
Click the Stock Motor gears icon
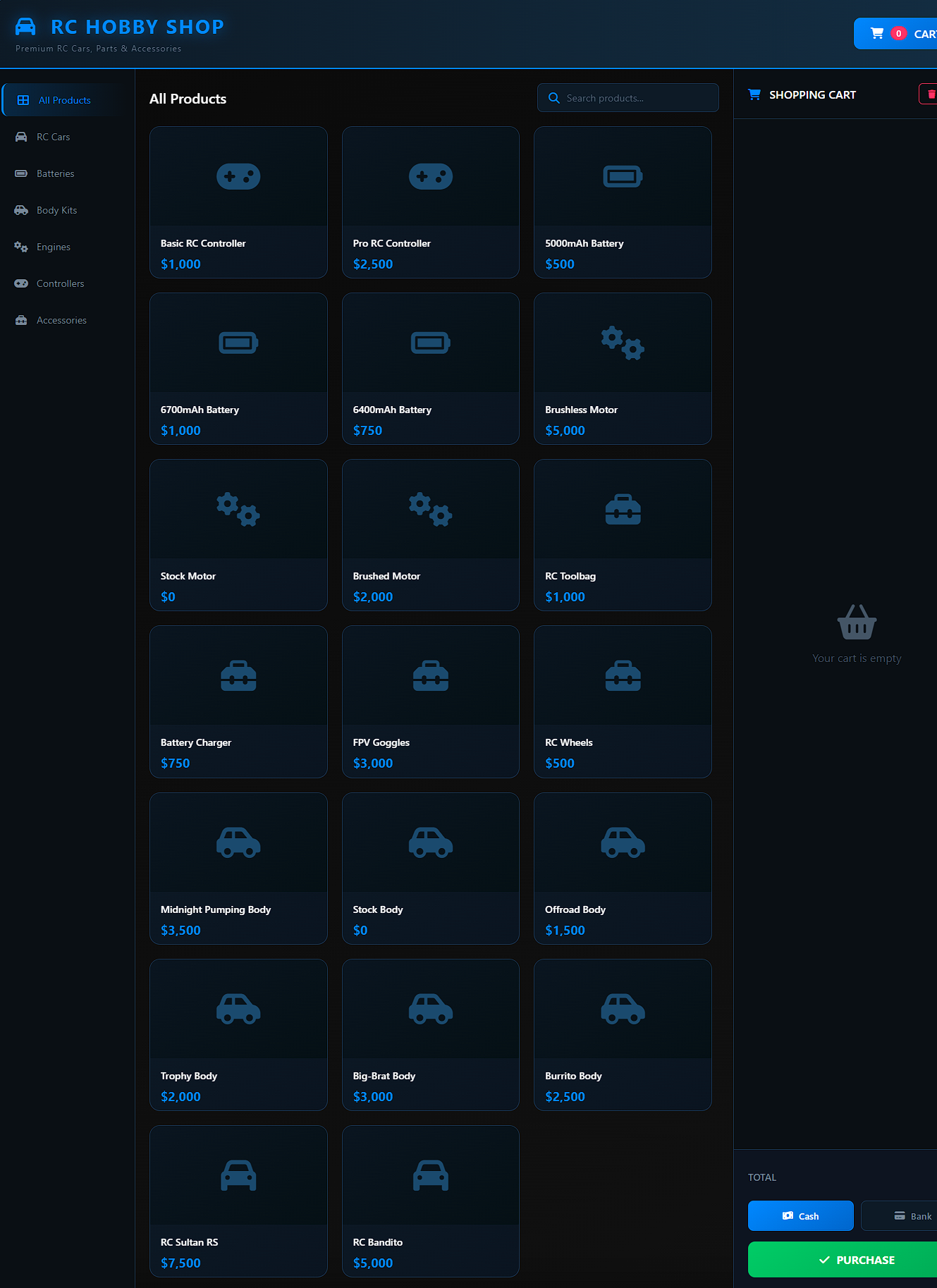[x=238, y=510]
